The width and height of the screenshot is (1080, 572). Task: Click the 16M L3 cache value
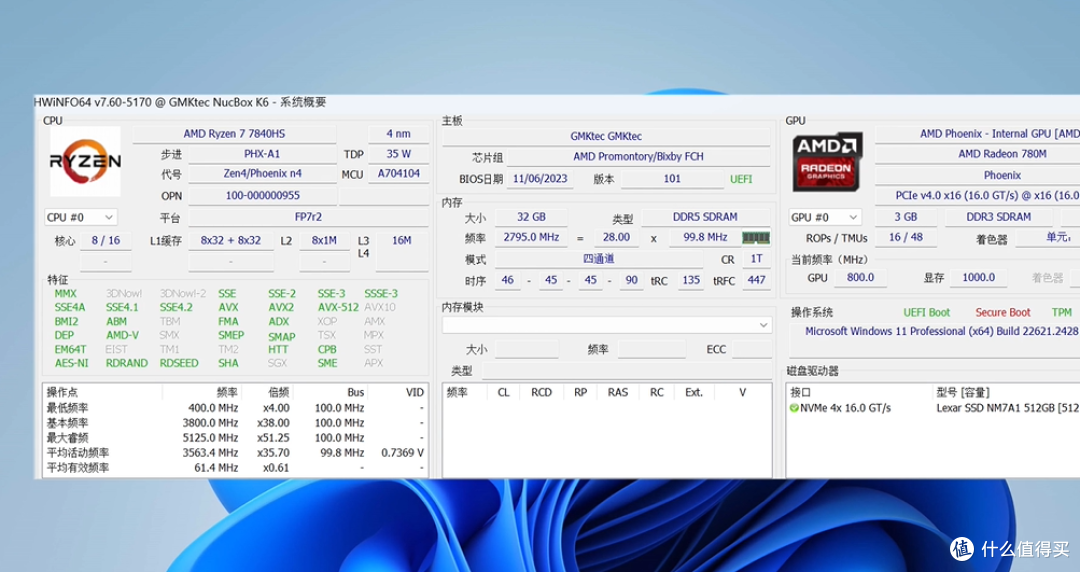point(402,241)
